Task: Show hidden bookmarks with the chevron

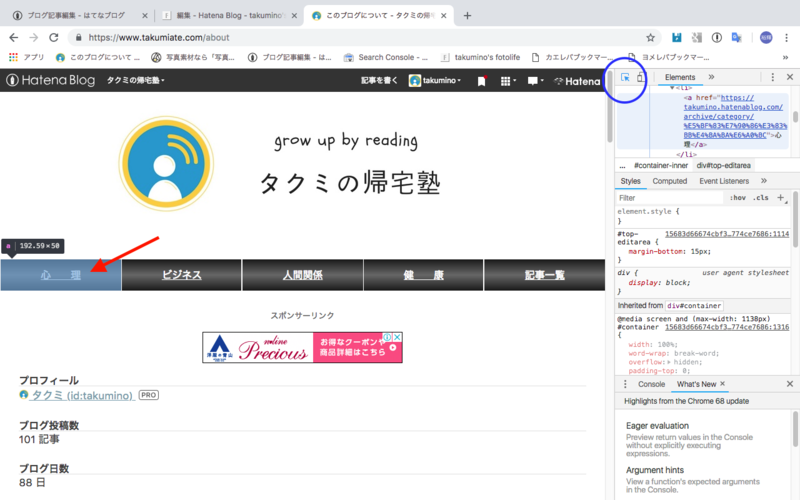Action: pyautogui.click(x=785, y=57)
